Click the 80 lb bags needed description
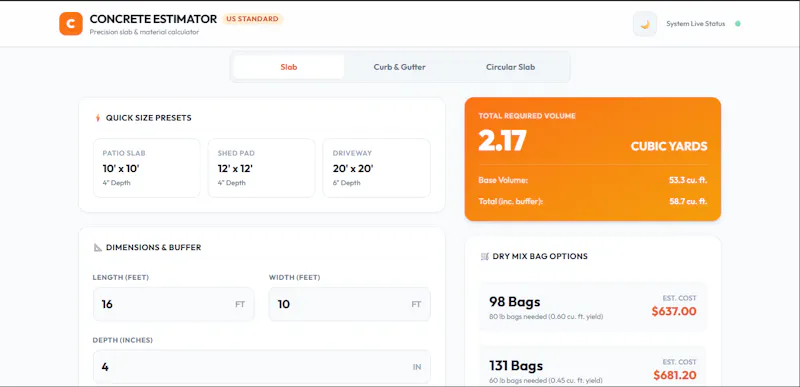Screen dimensions: 800x387 click(546, 317)
